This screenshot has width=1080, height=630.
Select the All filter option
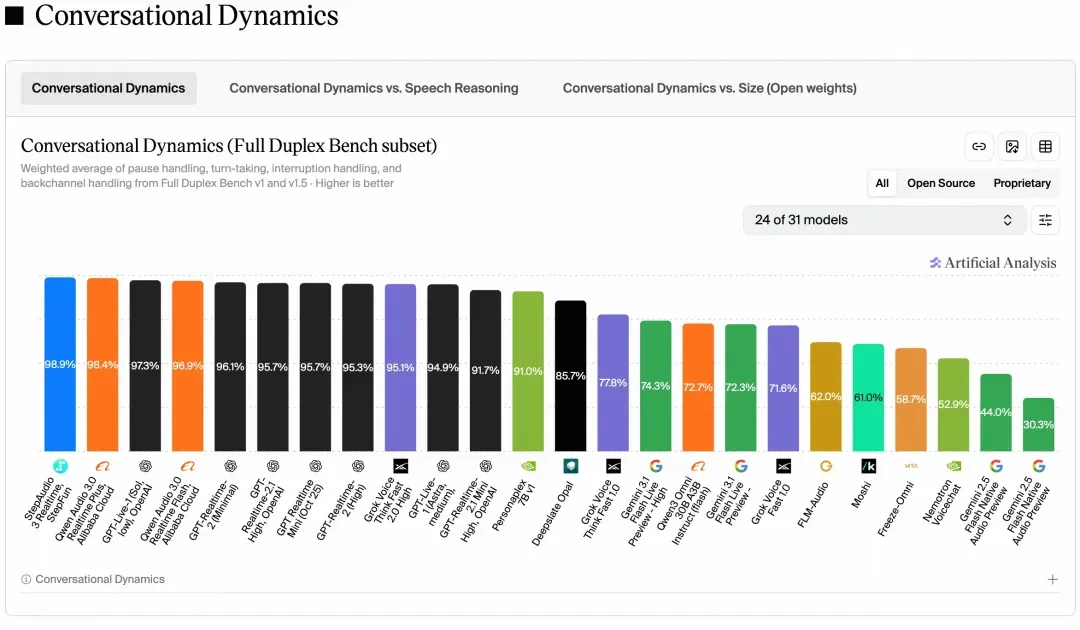point(882,183)
